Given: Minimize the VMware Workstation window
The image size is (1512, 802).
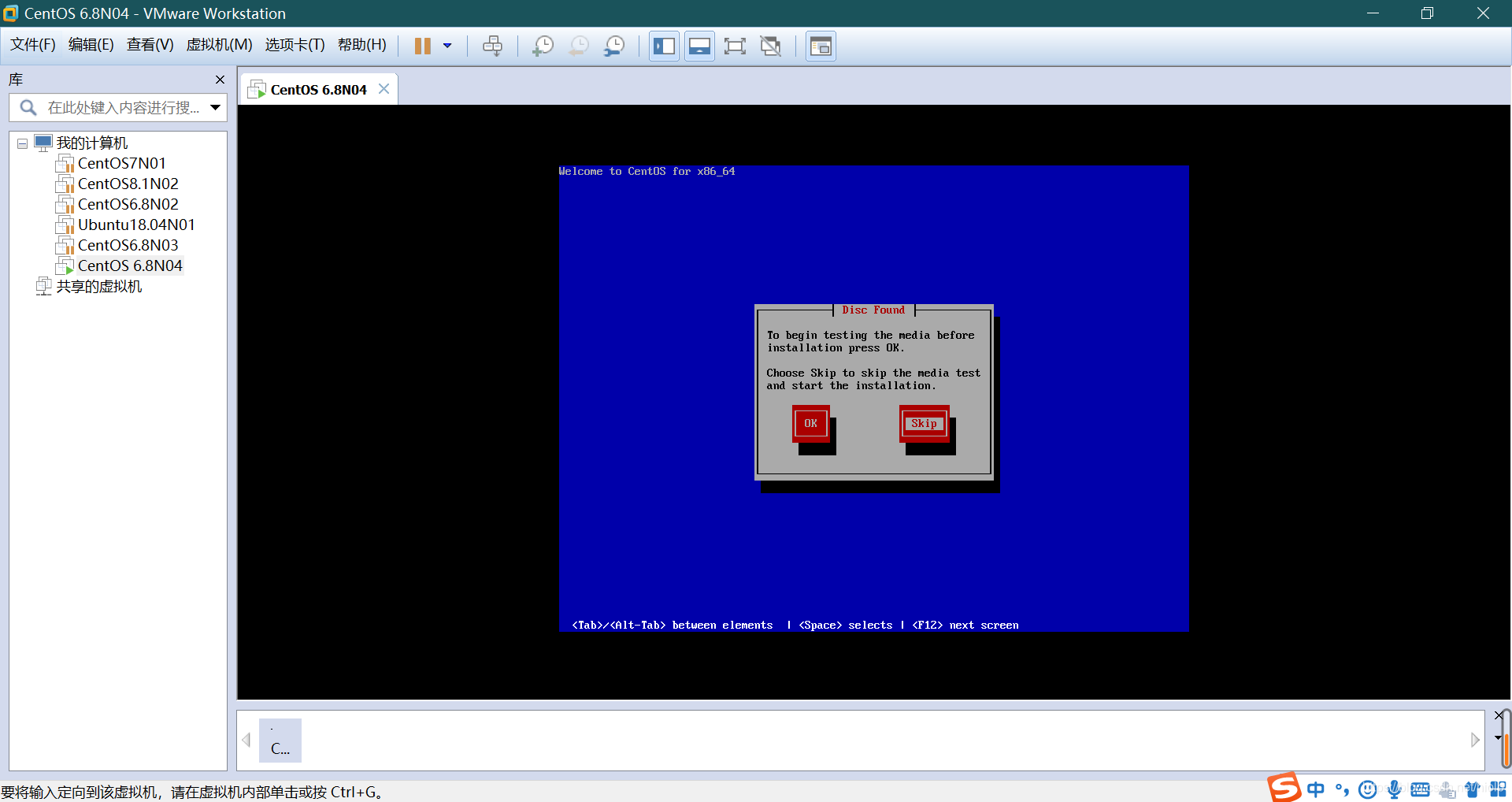Looking at the screenshot, I should tap(1373, 13).
